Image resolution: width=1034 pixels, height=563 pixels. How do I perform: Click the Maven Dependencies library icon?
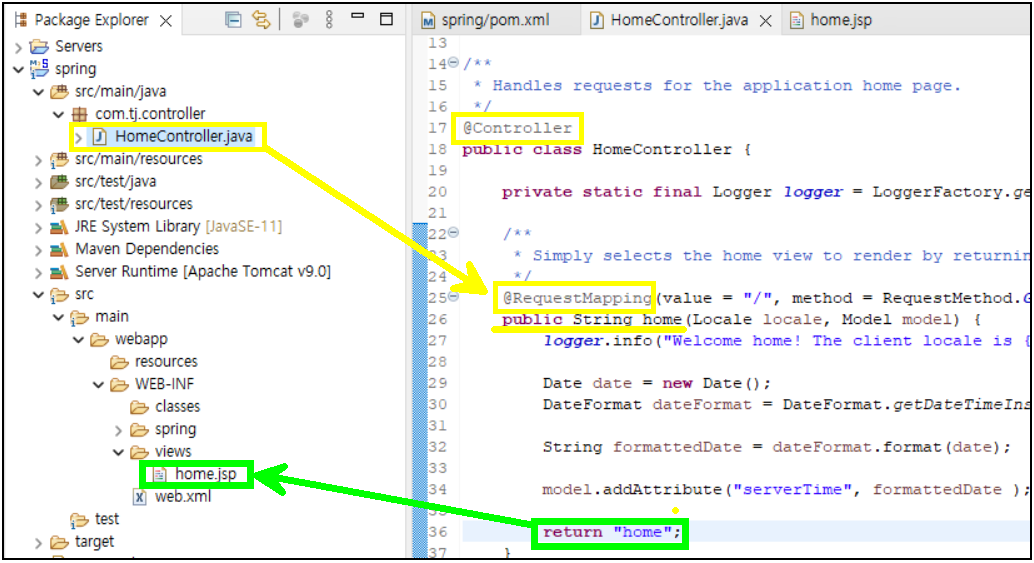[x=59, y=249]
